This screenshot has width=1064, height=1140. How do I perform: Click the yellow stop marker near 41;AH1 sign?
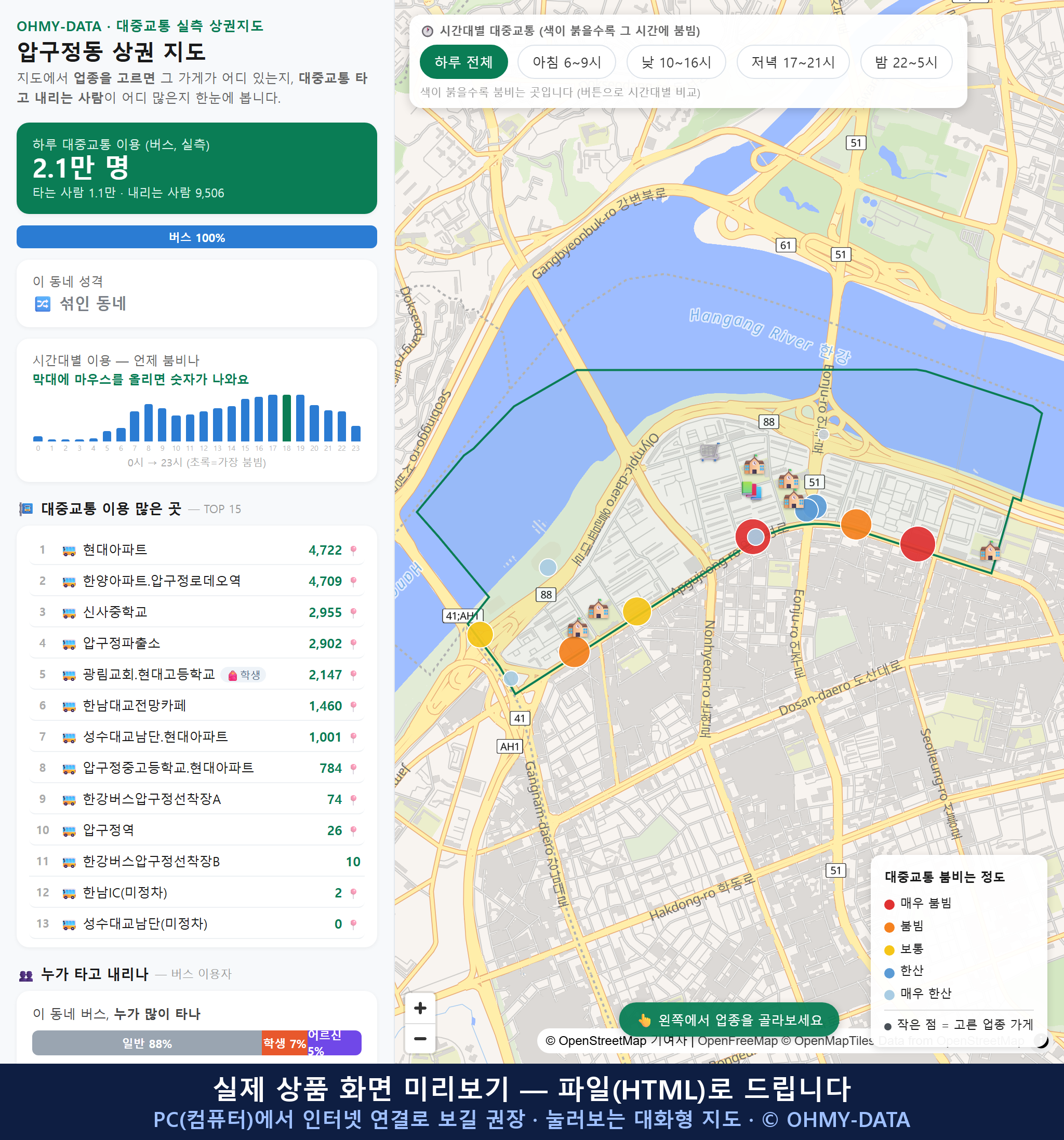point(480,634)
